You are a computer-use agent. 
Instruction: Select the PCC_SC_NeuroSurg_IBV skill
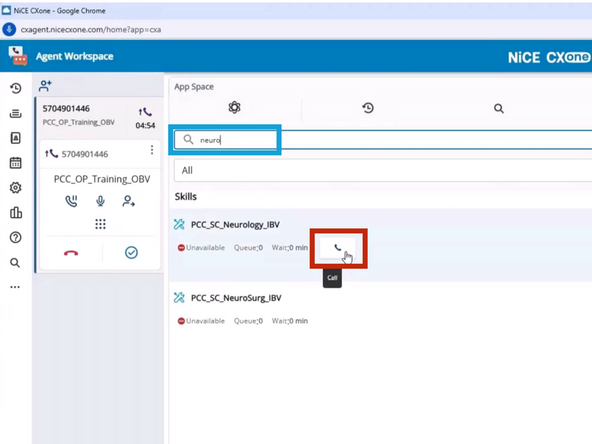pyautogui.click(x=236, y=298)
